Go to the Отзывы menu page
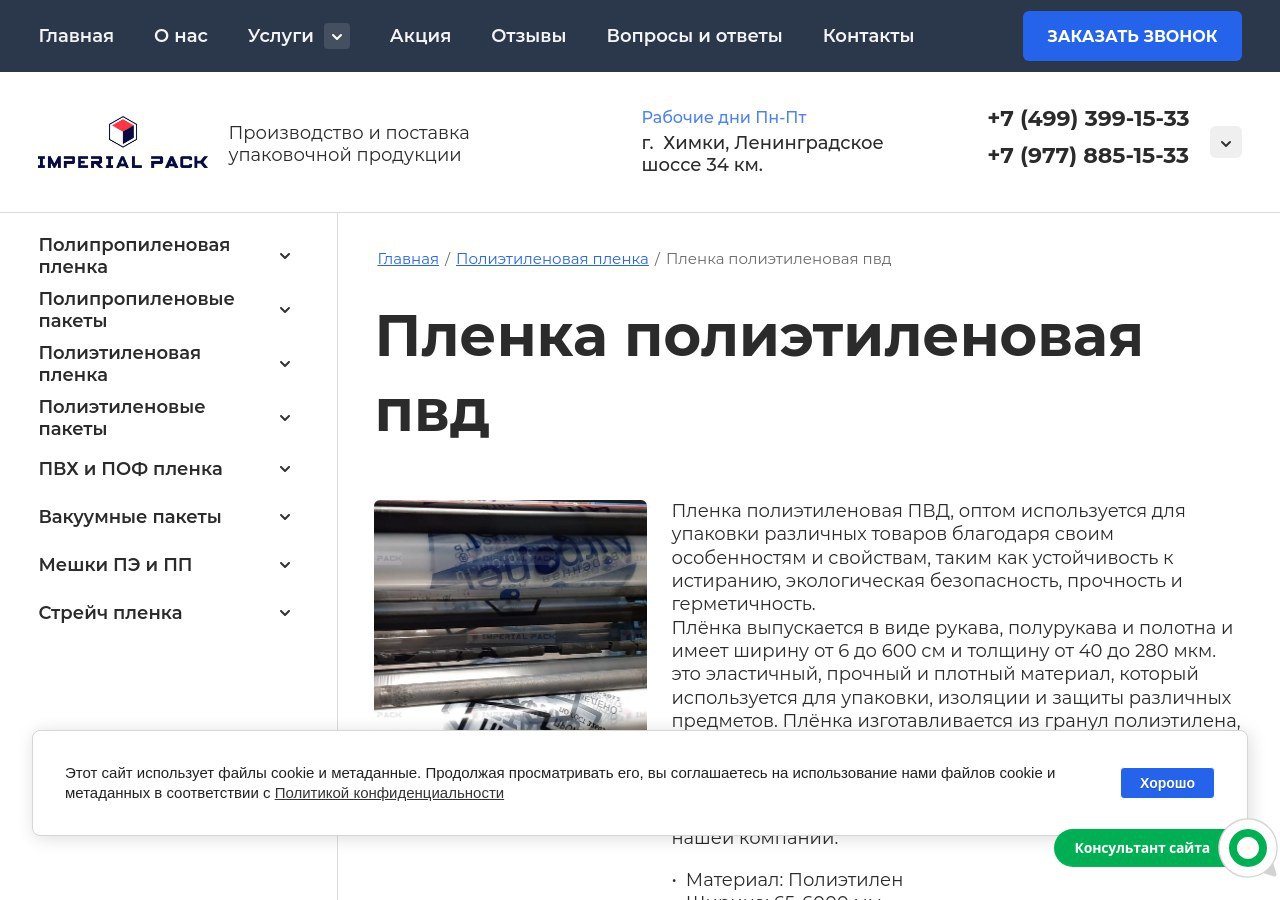 (x=528, y=36)
